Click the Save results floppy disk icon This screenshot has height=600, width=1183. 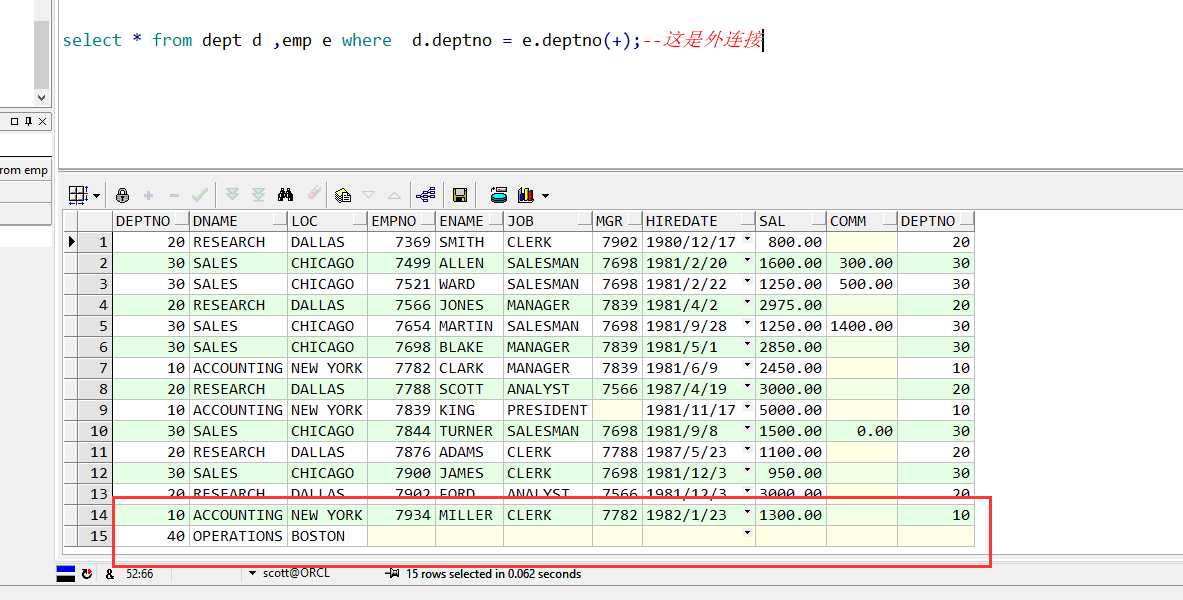click(x=459, y=195)
